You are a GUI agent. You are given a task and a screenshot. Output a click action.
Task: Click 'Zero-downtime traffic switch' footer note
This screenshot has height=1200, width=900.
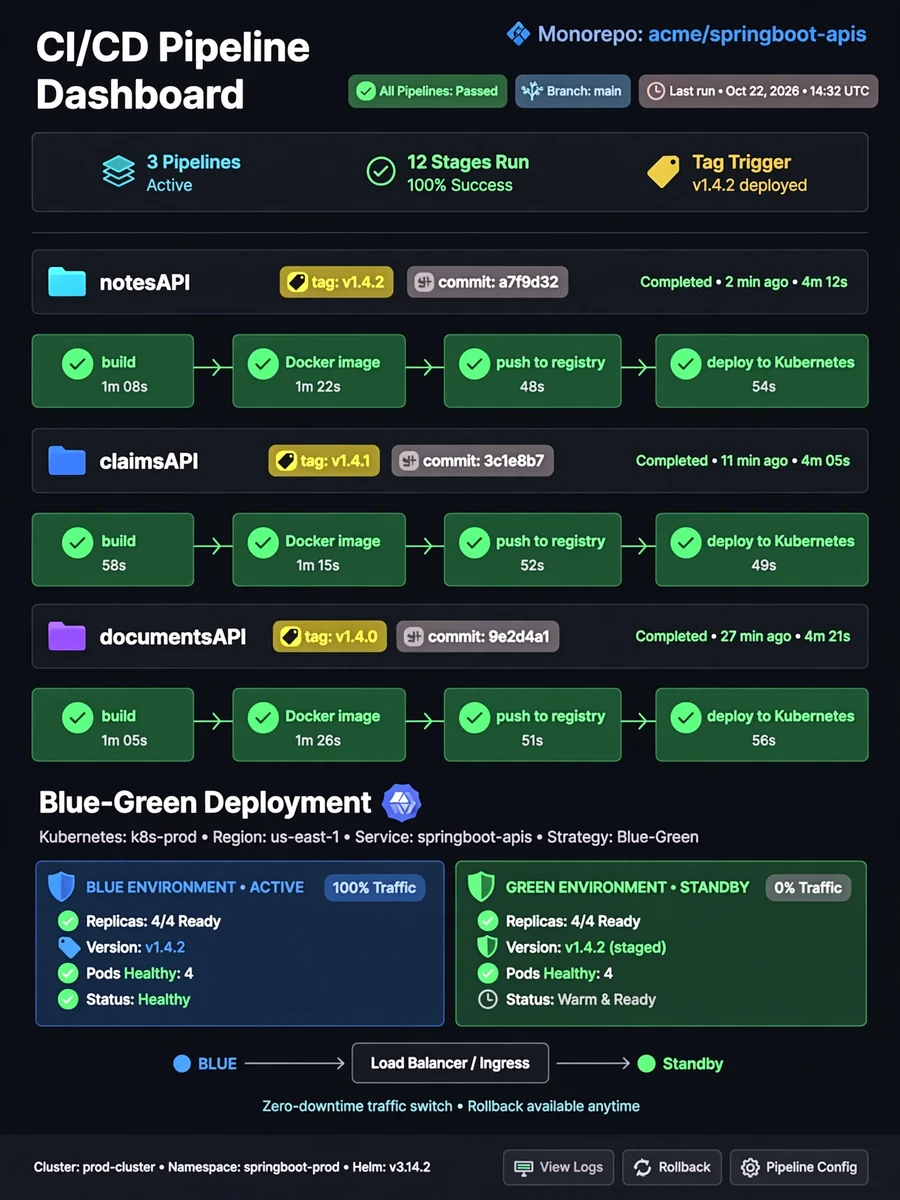coord(357,1106)
